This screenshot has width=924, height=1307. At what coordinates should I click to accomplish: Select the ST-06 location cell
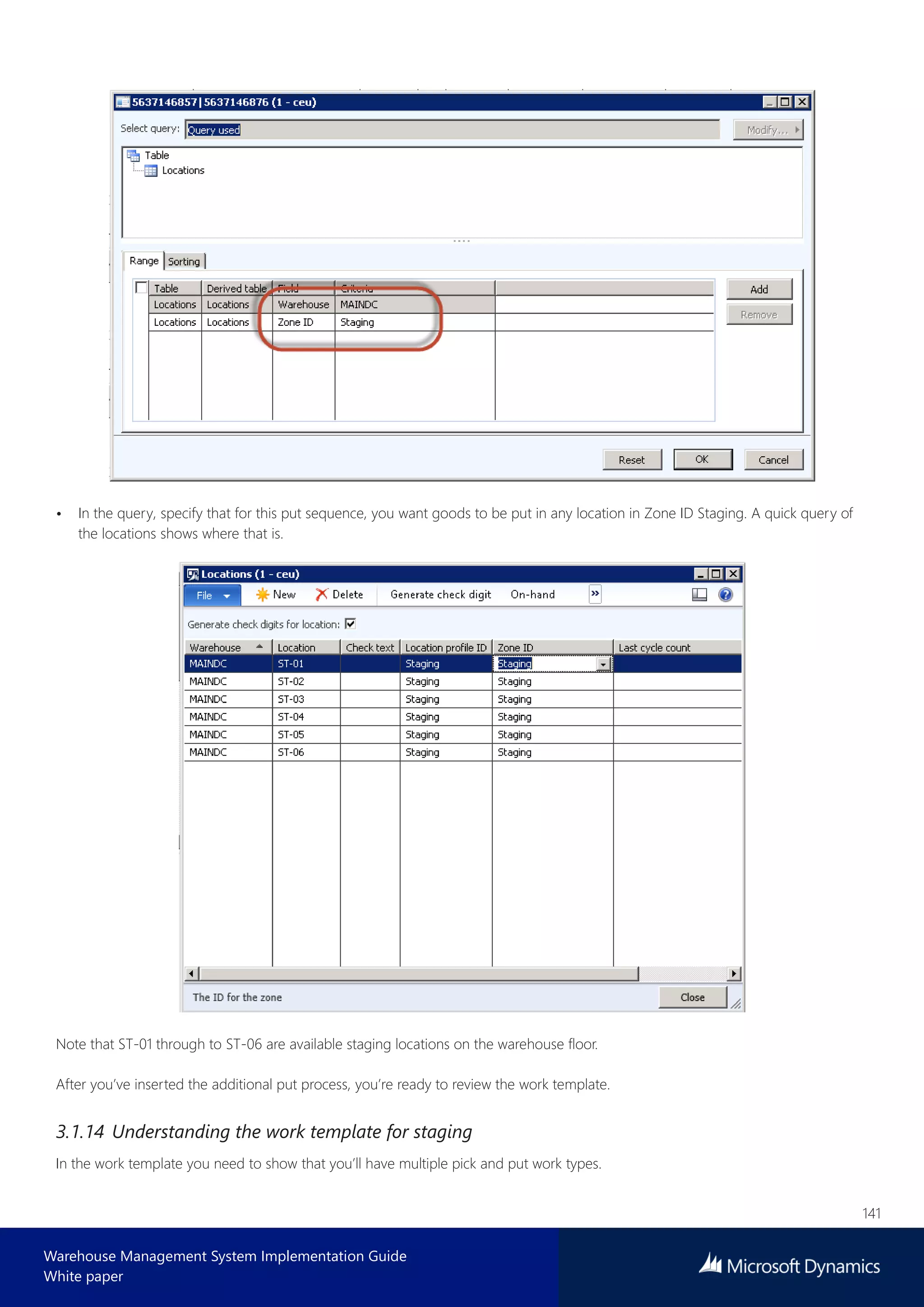pyautogui.click(x=306, y=752)
